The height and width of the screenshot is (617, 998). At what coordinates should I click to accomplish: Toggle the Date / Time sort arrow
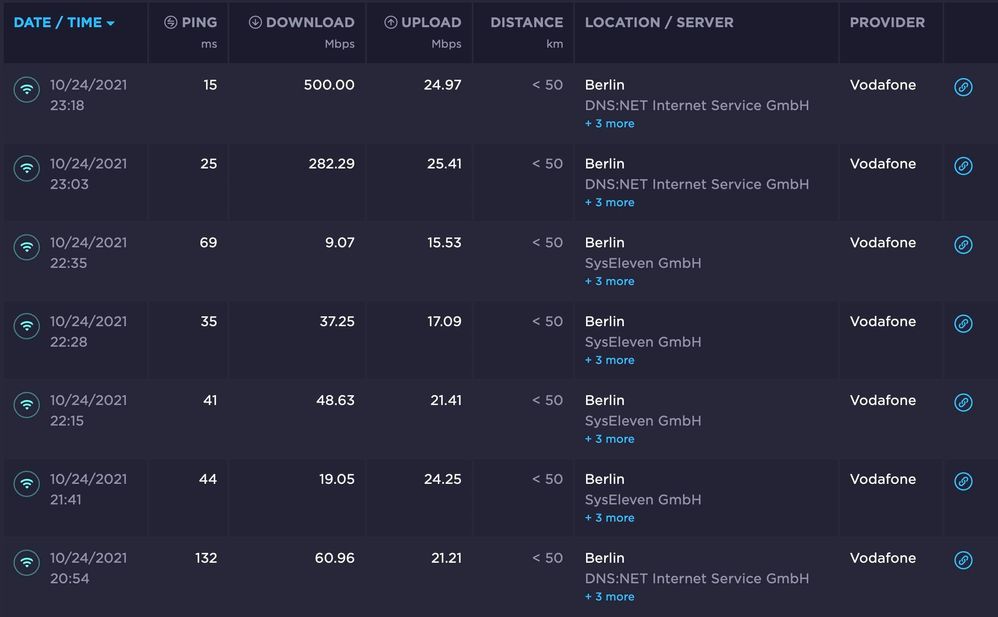click(x=110, y=23)
